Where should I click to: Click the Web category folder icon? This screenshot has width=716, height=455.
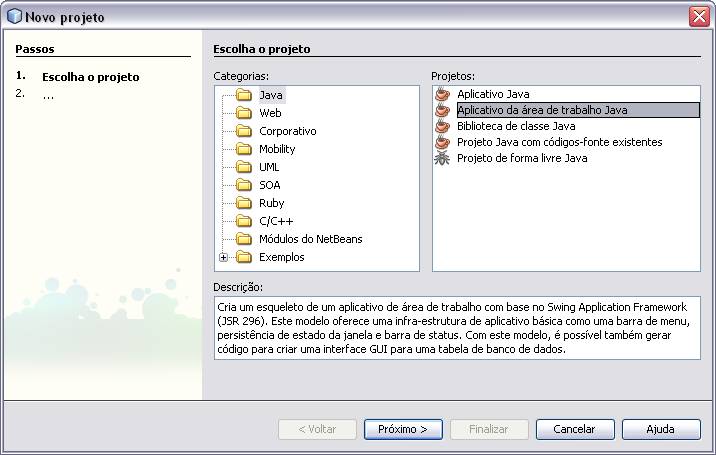[244, 113]
